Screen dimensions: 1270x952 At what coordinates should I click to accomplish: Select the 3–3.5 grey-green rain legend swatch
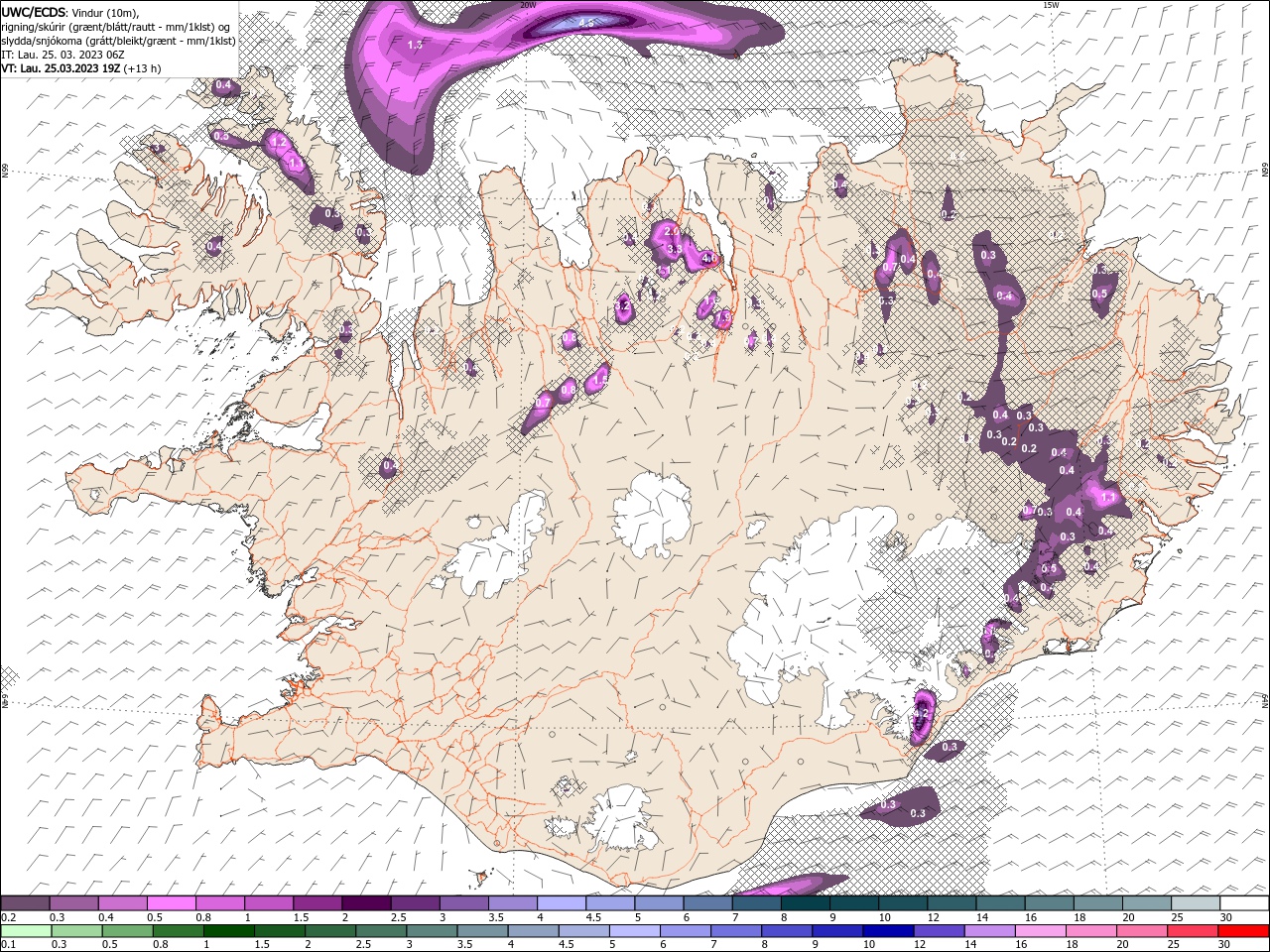(x=432, y=931)
